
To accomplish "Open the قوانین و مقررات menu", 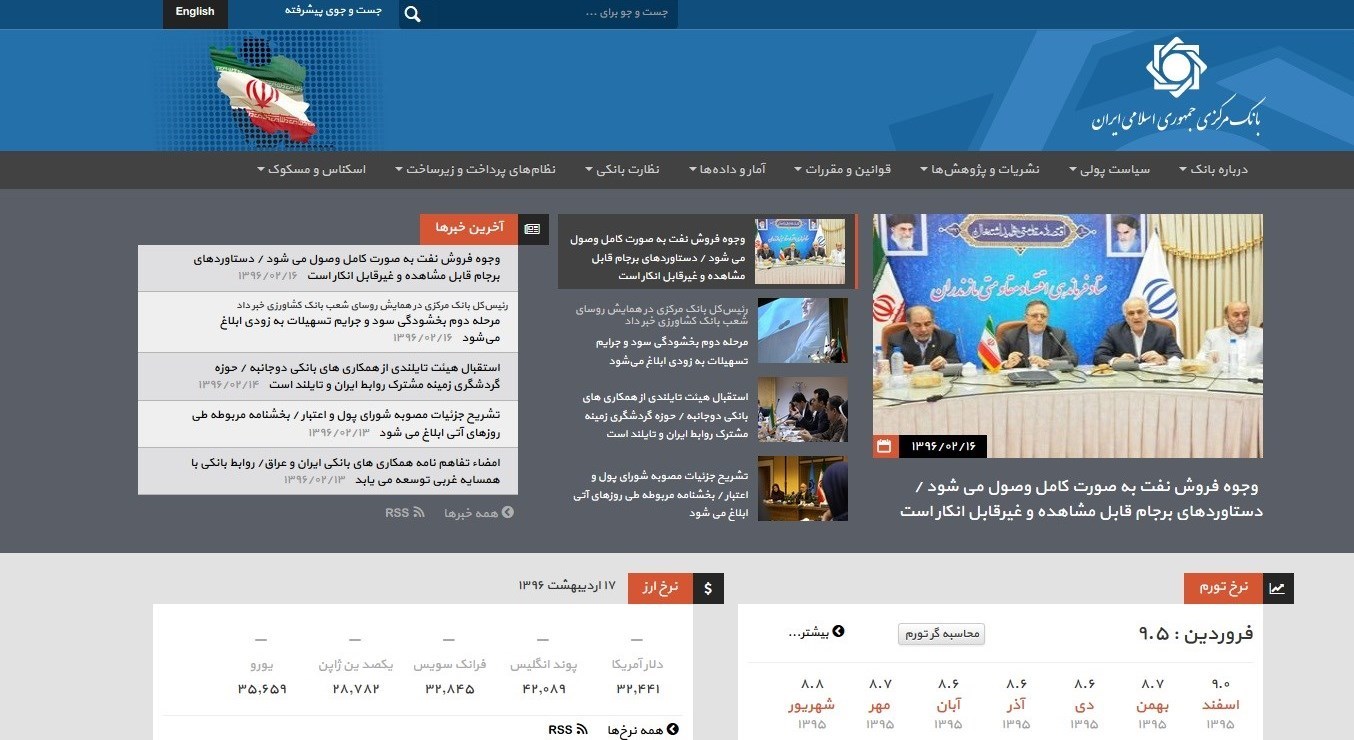I will click(842, 170).
